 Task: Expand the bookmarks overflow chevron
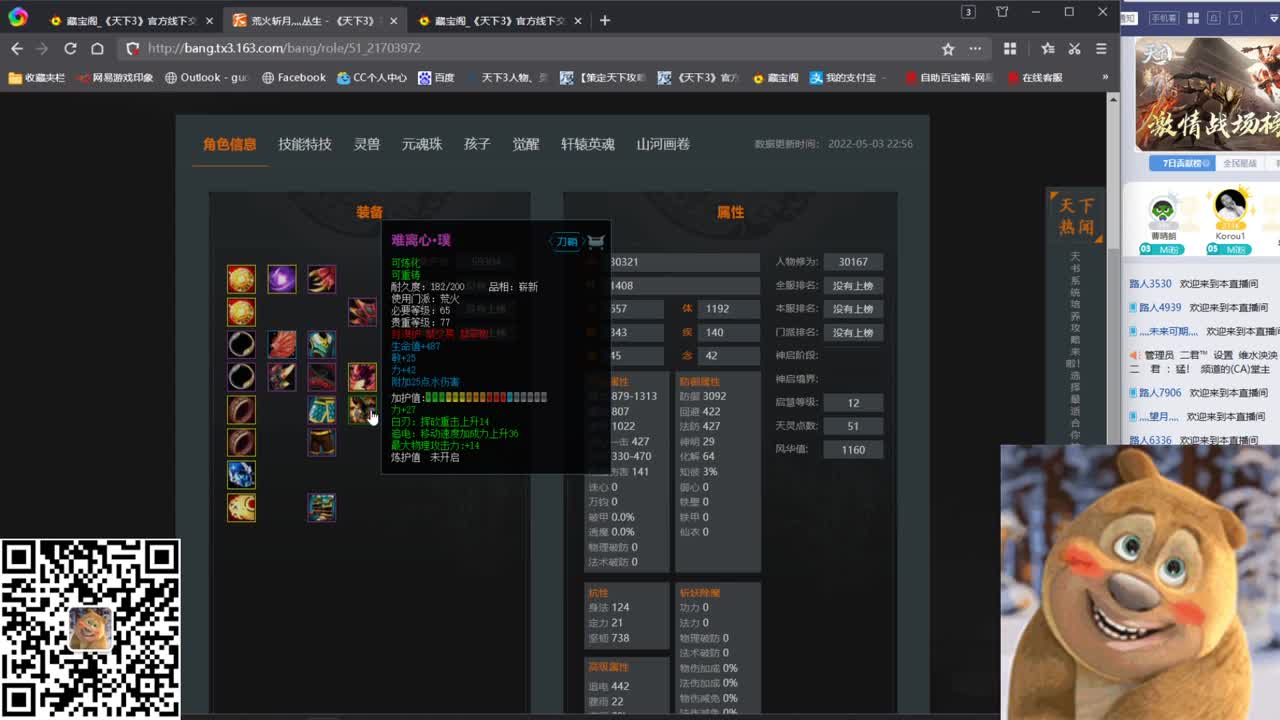pos(1105,77)
